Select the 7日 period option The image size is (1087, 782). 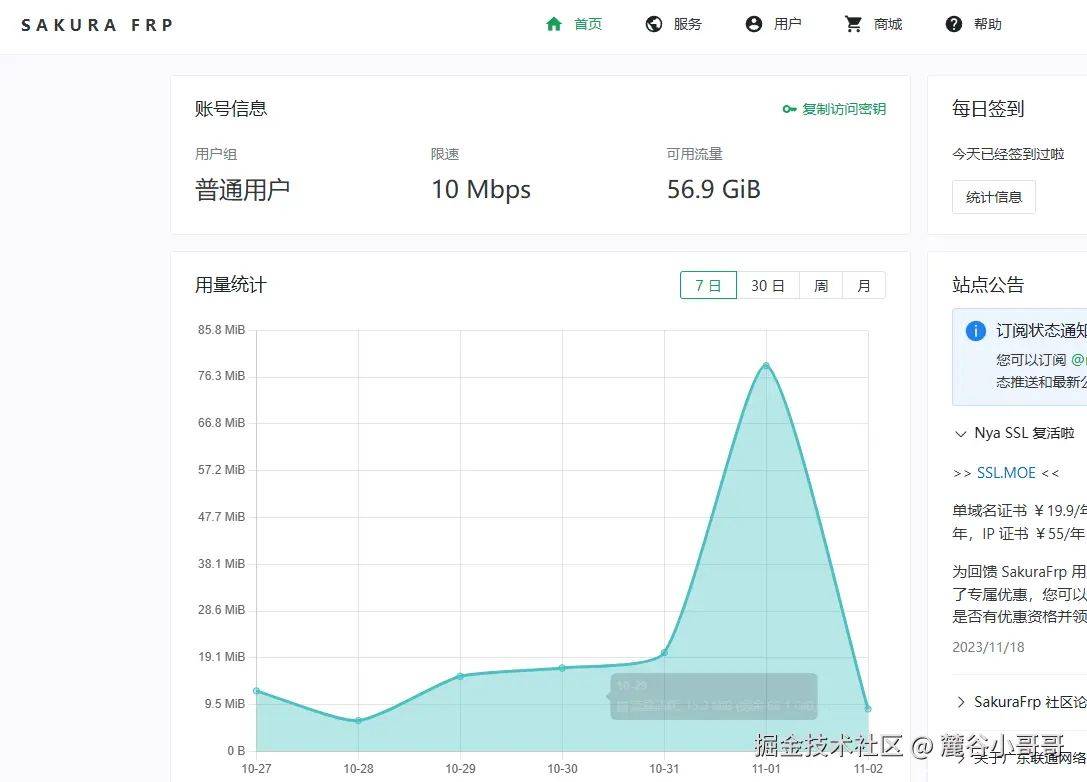point(708,285)
